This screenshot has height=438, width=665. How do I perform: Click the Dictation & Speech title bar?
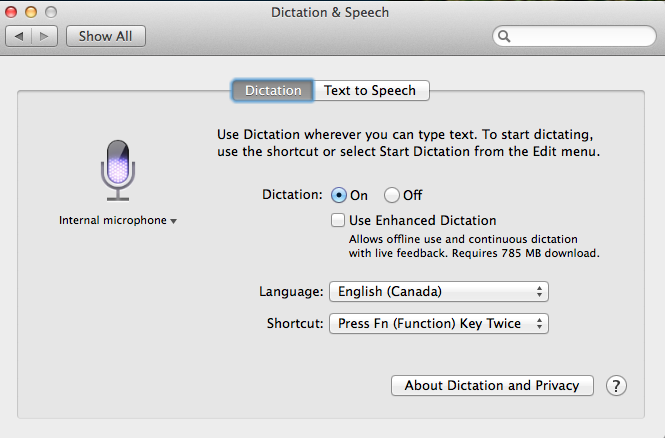(x=330, y=13)
